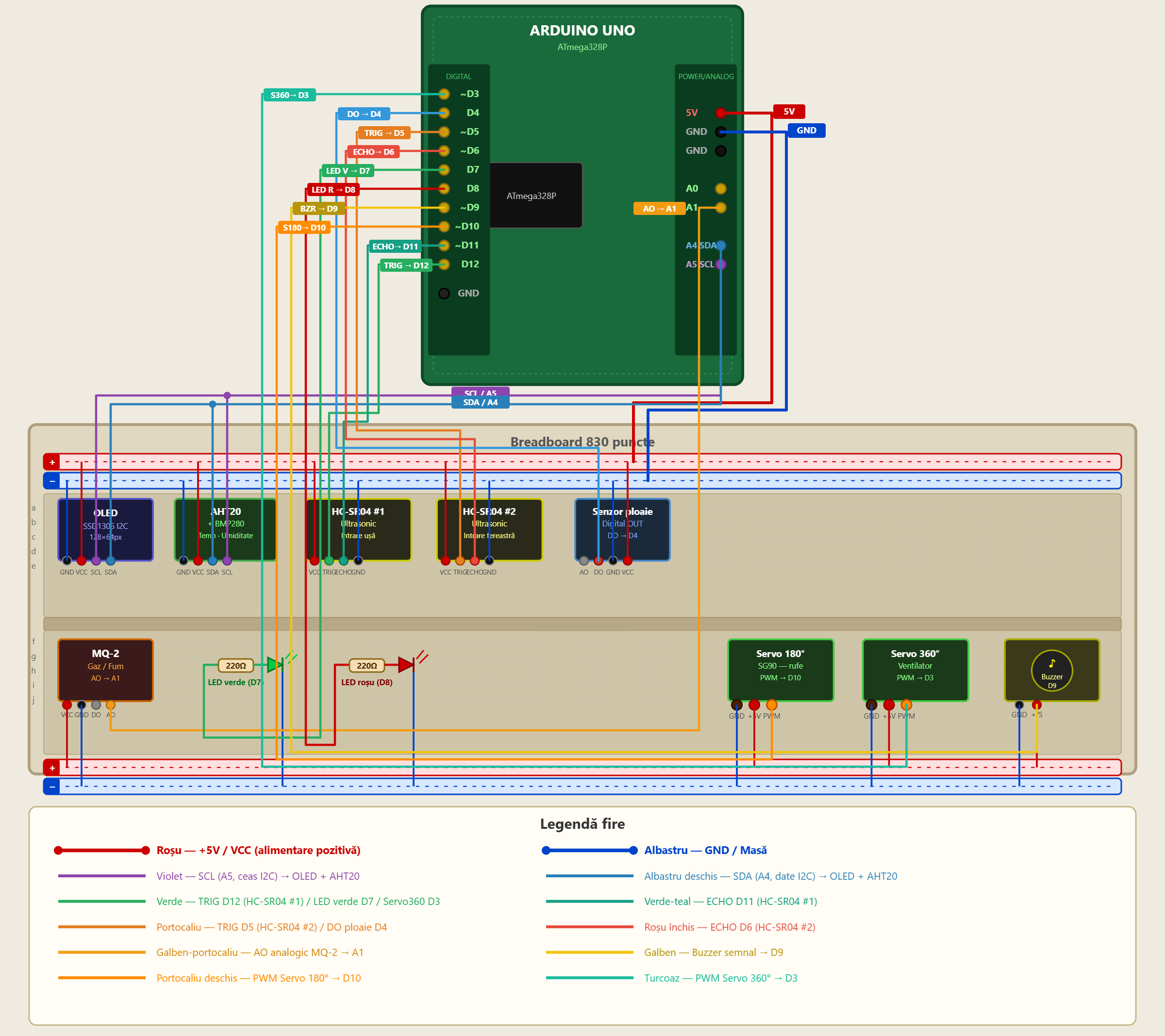Click the Senzor ploaie module
Viewport: 1165px width, 1036px height.
coord(622,529)
